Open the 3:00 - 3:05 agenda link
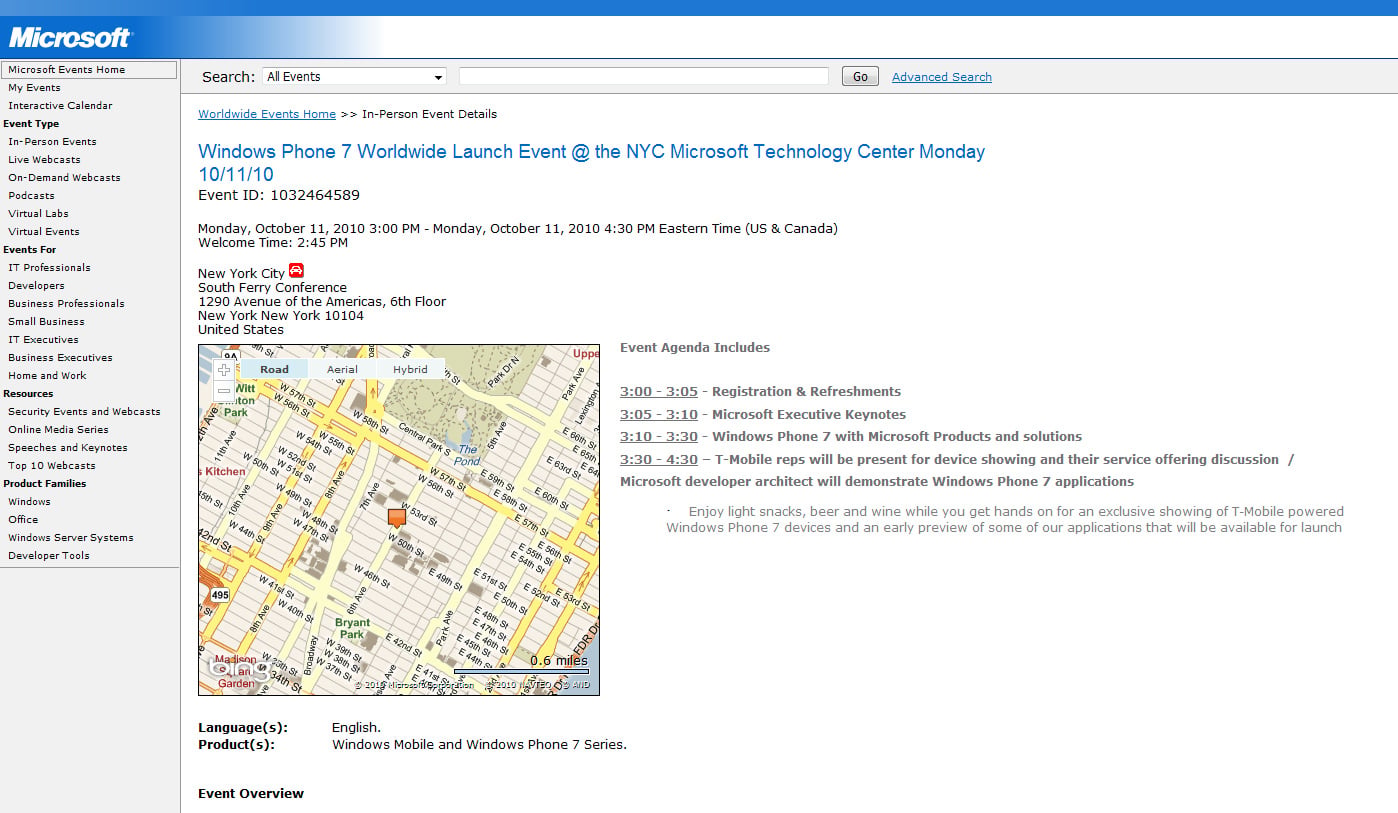This screenshot has height=813, width=1398. tap(659, 392)
